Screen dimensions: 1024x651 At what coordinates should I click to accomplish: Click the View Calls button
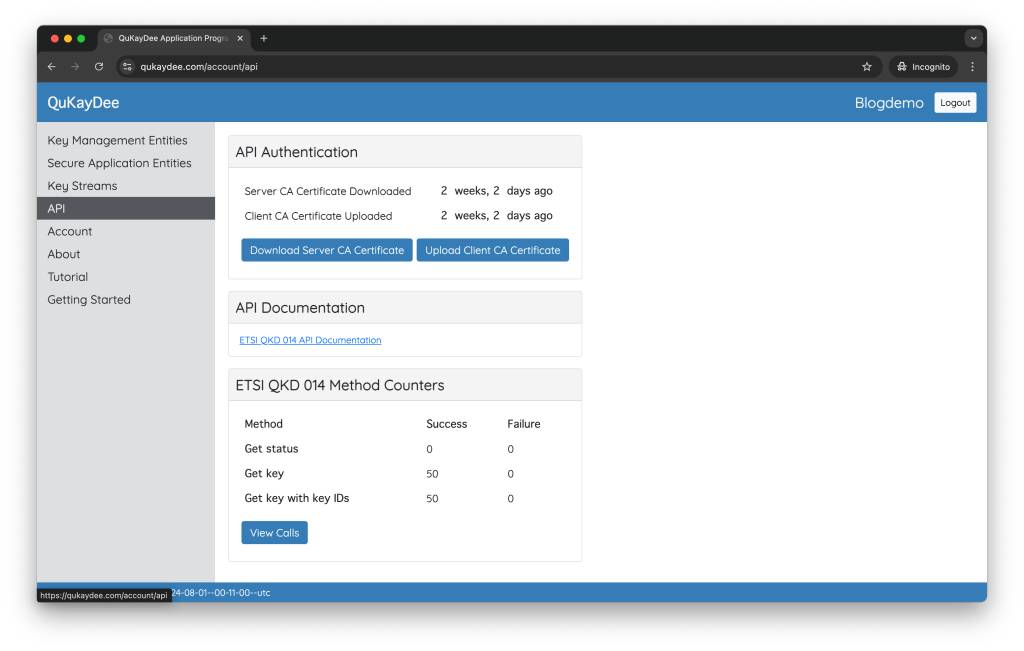point(274,533)
